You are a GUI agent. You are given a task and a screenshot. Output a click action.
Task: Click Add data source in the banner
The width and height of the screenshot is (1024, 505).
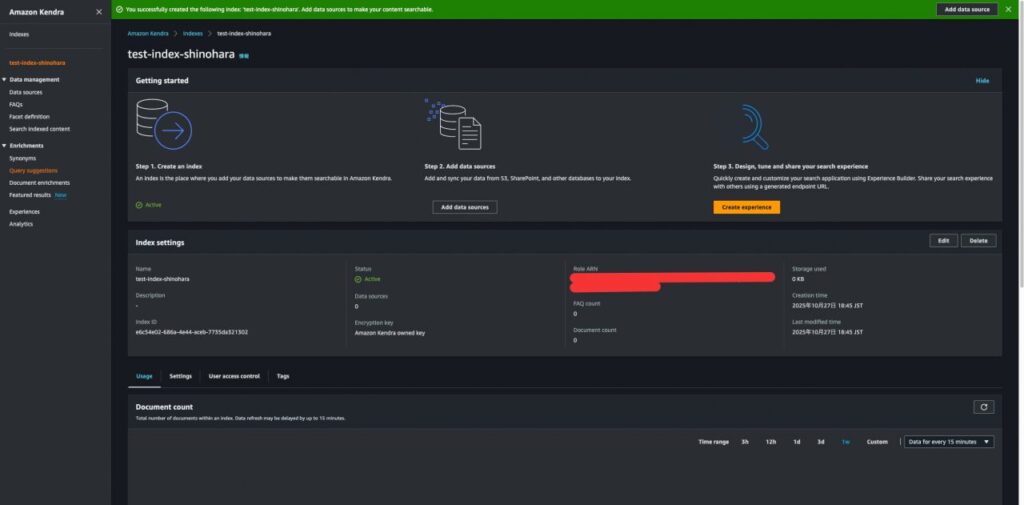(966, 9)
